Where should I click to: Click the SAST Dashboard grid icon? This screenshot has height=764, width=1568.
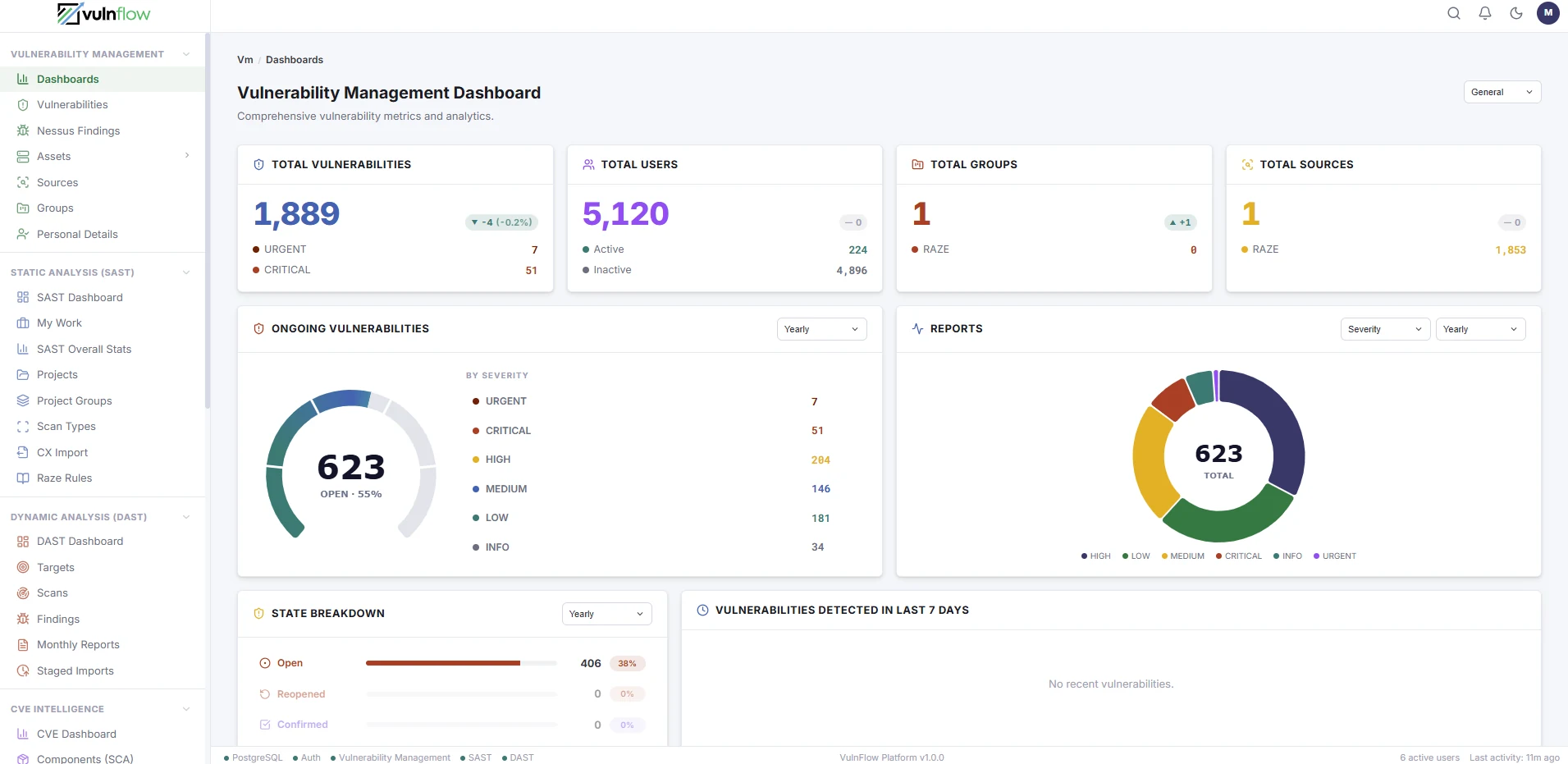pos(23,297)
